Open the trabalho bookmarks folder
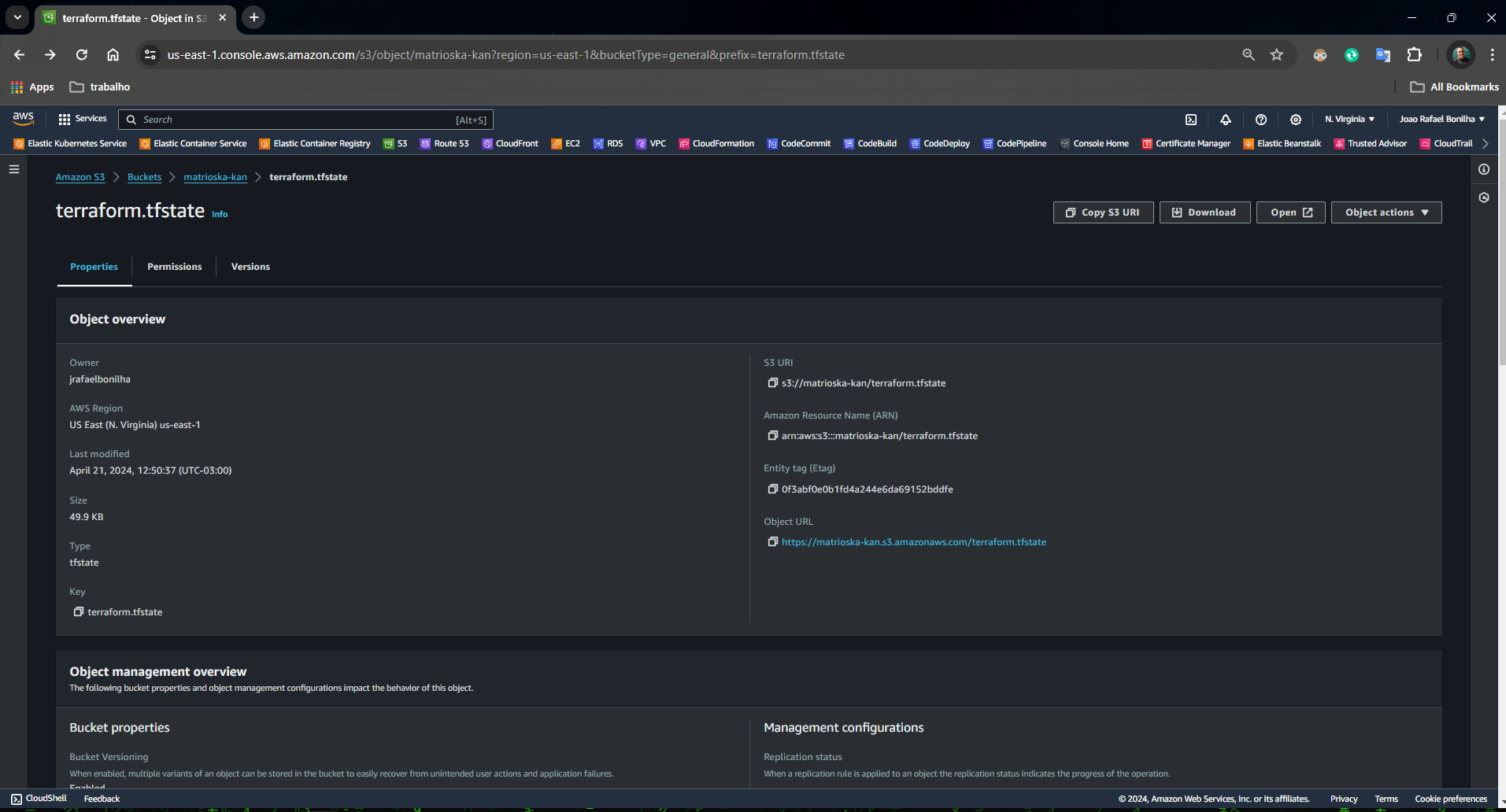The height and width of the screenshot is (812, 1506). 100,87
